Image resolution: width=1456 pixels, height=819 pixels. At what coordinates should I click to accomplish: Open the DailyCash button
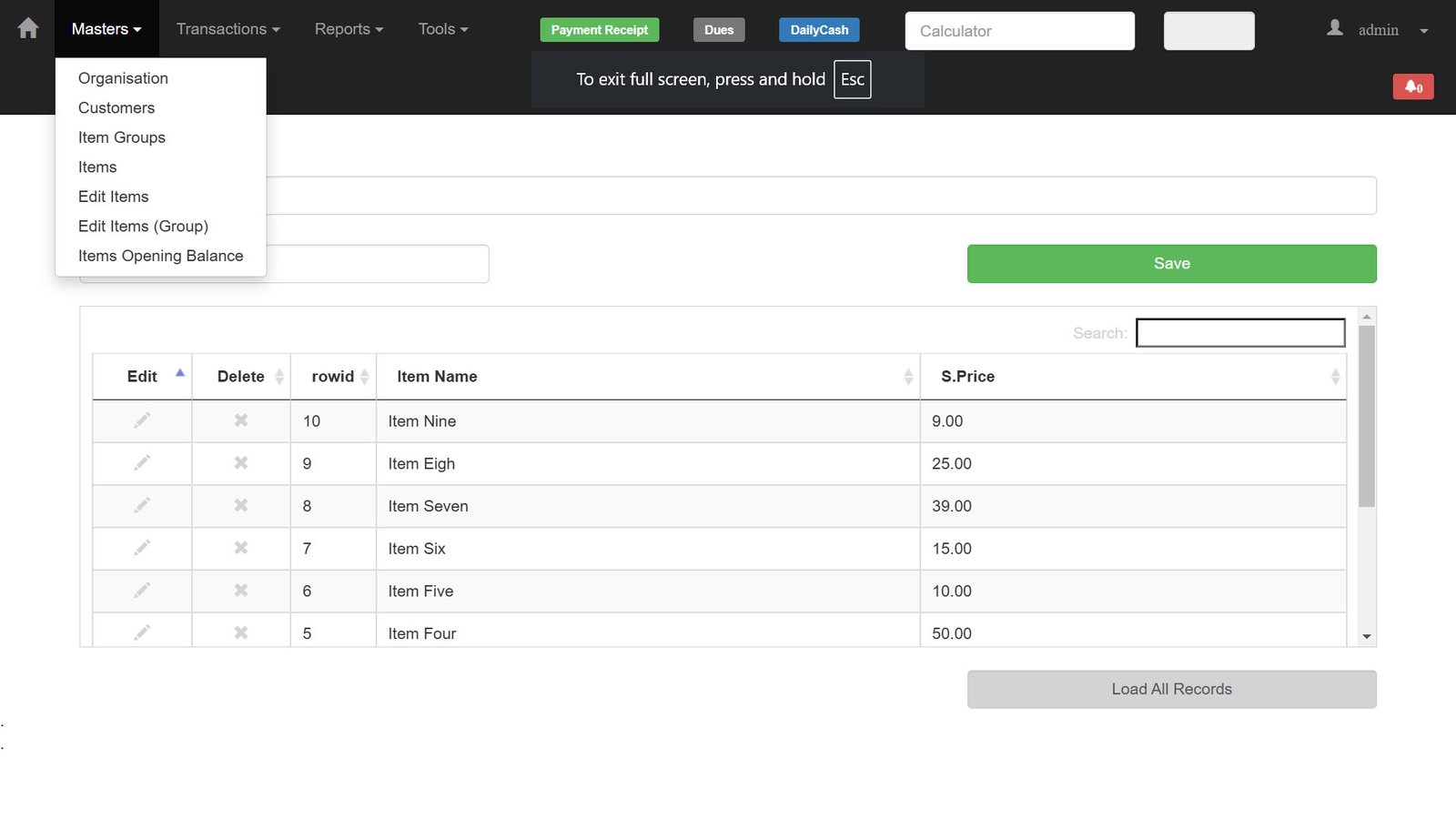pos(819,30)
